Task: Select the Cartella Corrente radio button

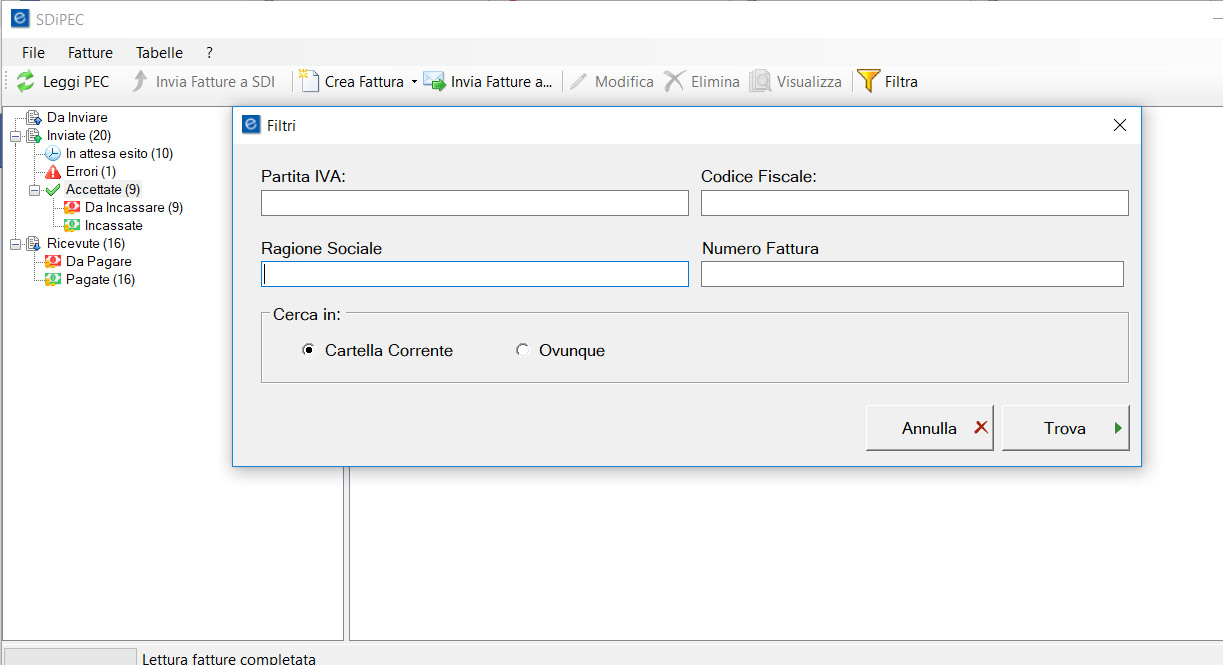Action: pyautogui.click(x=308, y=350)
